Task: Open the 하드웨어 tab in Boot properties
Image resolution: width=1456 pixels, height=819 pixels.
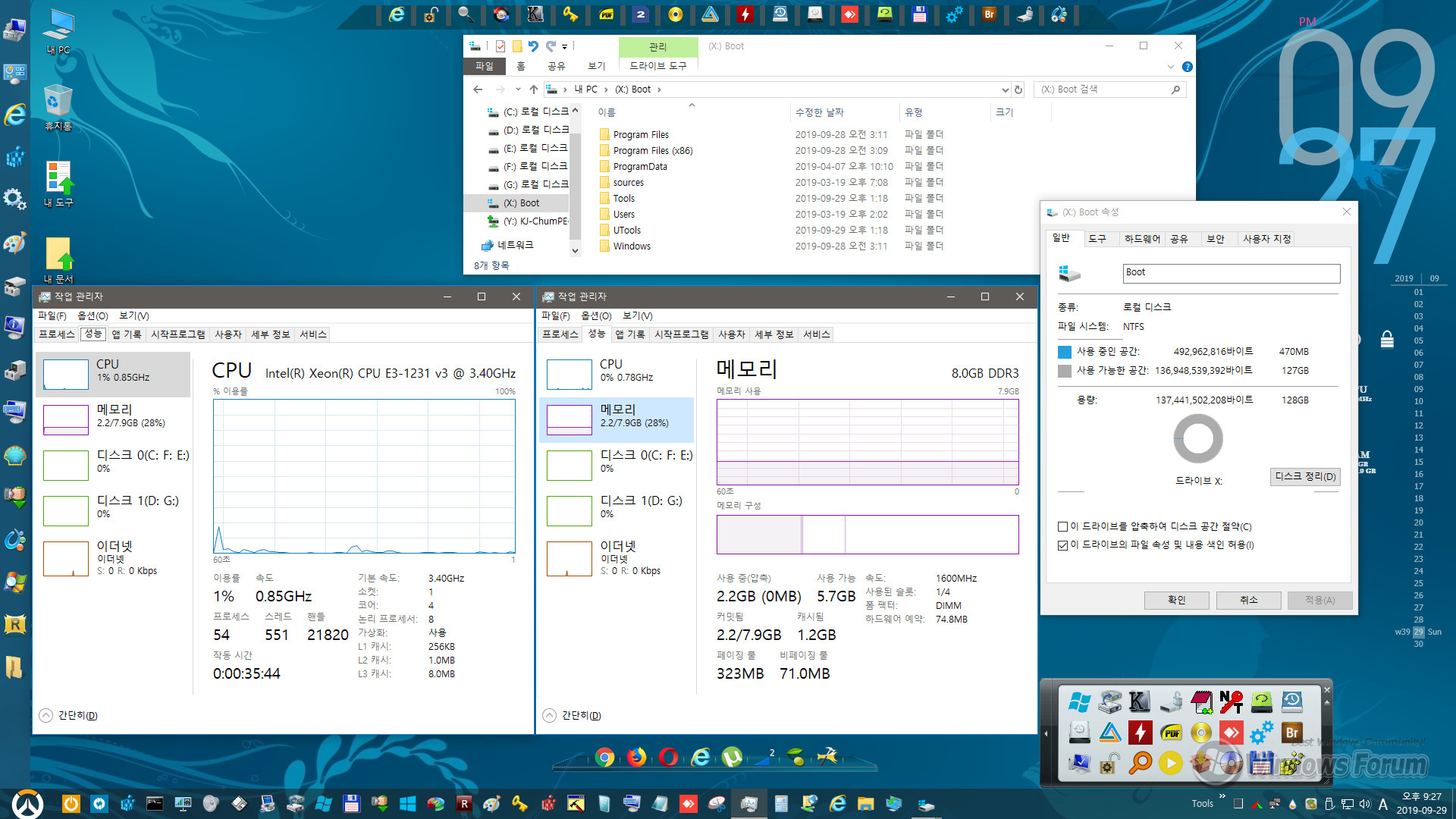Action: [1142, 239]
